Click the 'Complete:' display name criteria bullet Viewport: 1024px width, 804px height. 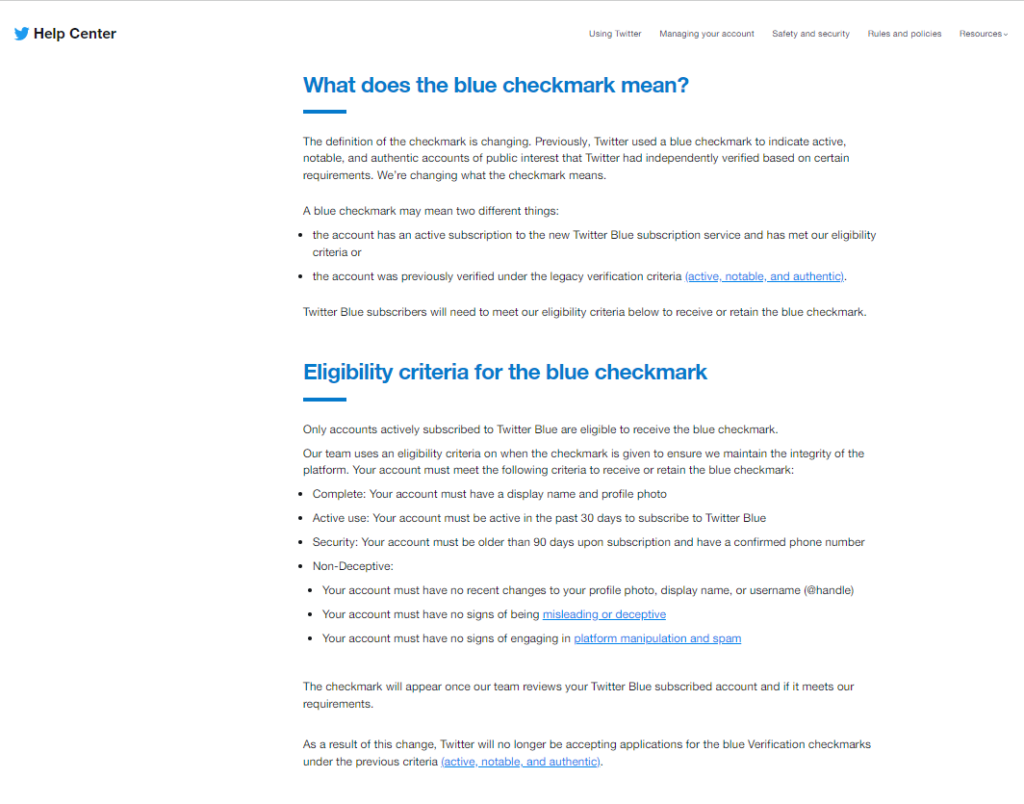click(x=489, y=494)
